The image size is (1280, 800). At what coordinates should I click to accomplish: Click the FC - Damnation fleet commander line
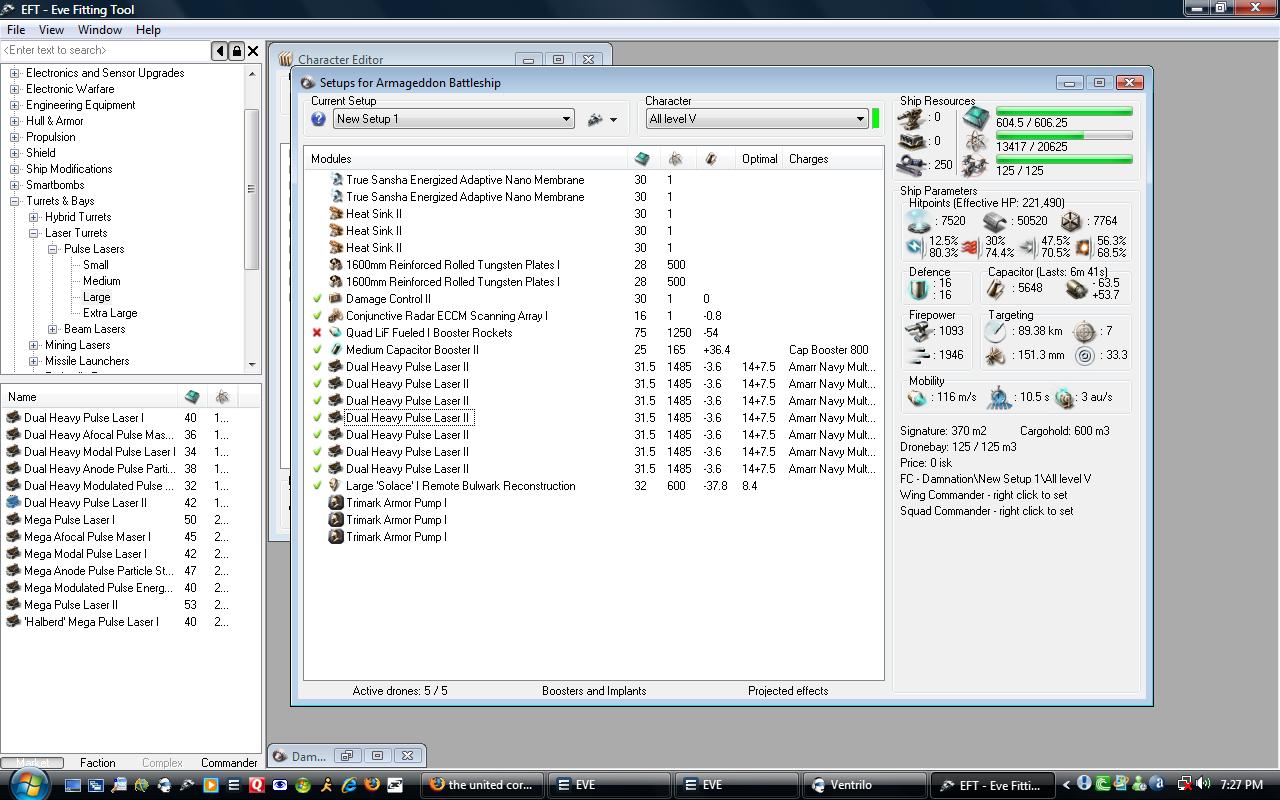pyautogui.click(x=996, y=479)
